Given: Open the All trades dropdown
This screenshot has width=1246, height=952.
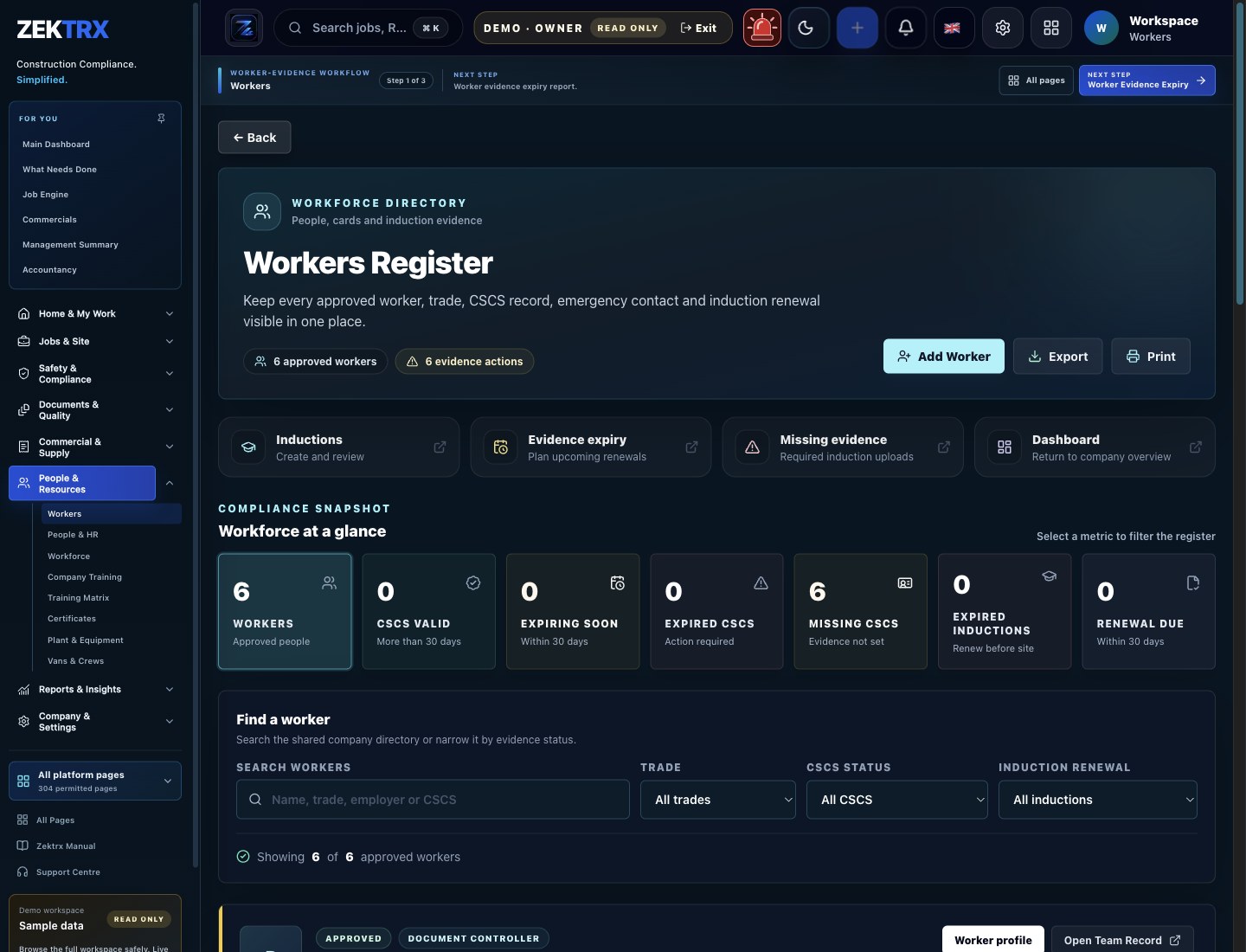Looking at the screenshot, I should click(x=718, y=800).
